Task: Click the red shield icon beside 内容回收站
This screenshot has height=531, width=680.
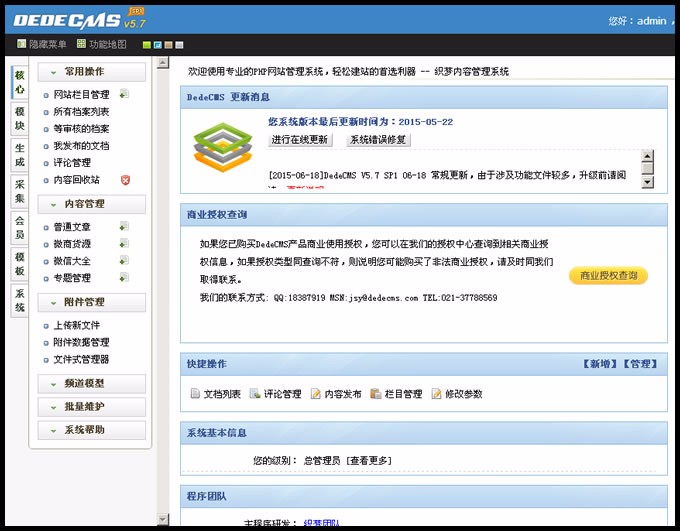Action: [125, 180]
